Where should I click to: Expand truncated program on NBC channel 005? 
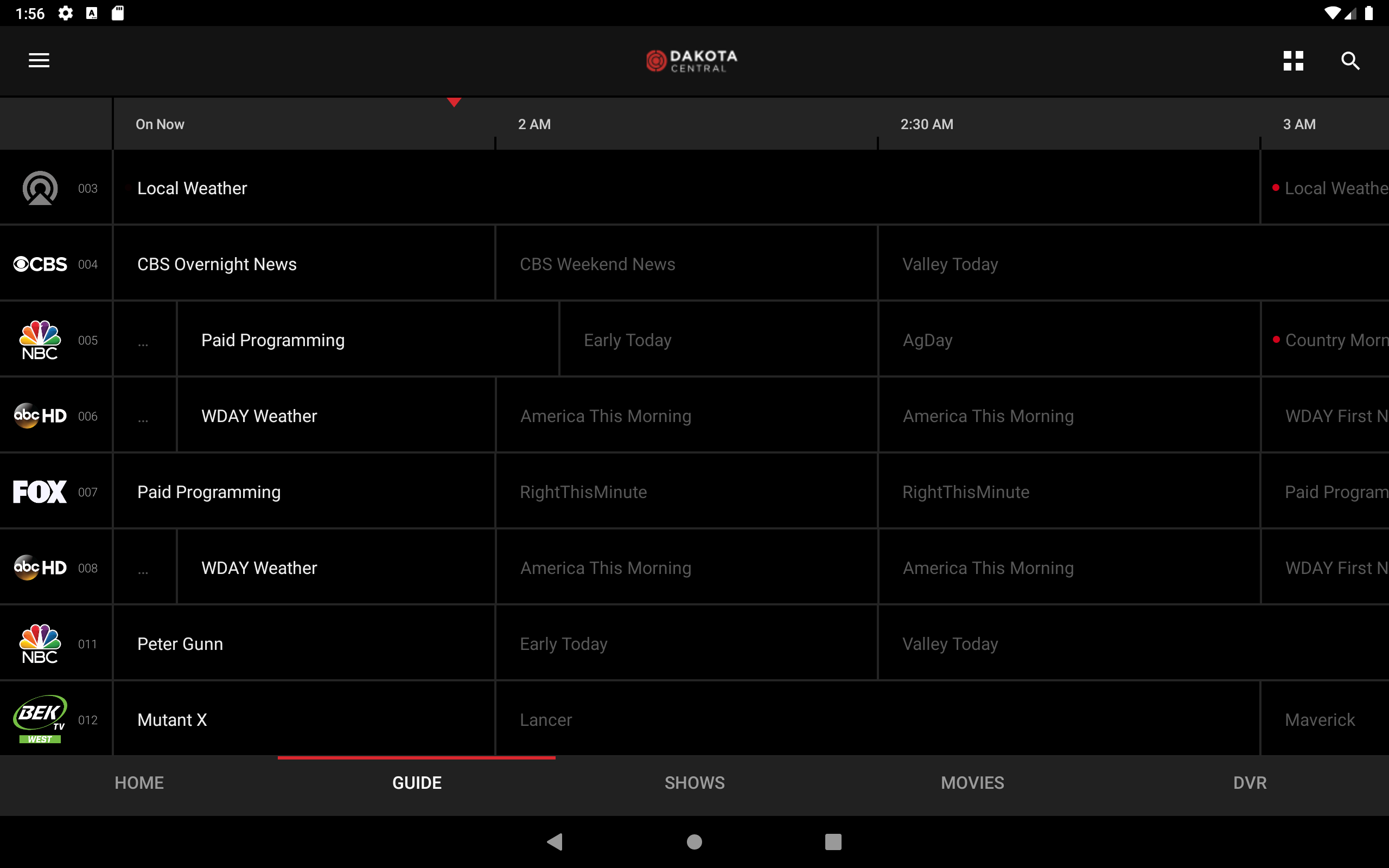coord(143,339)
